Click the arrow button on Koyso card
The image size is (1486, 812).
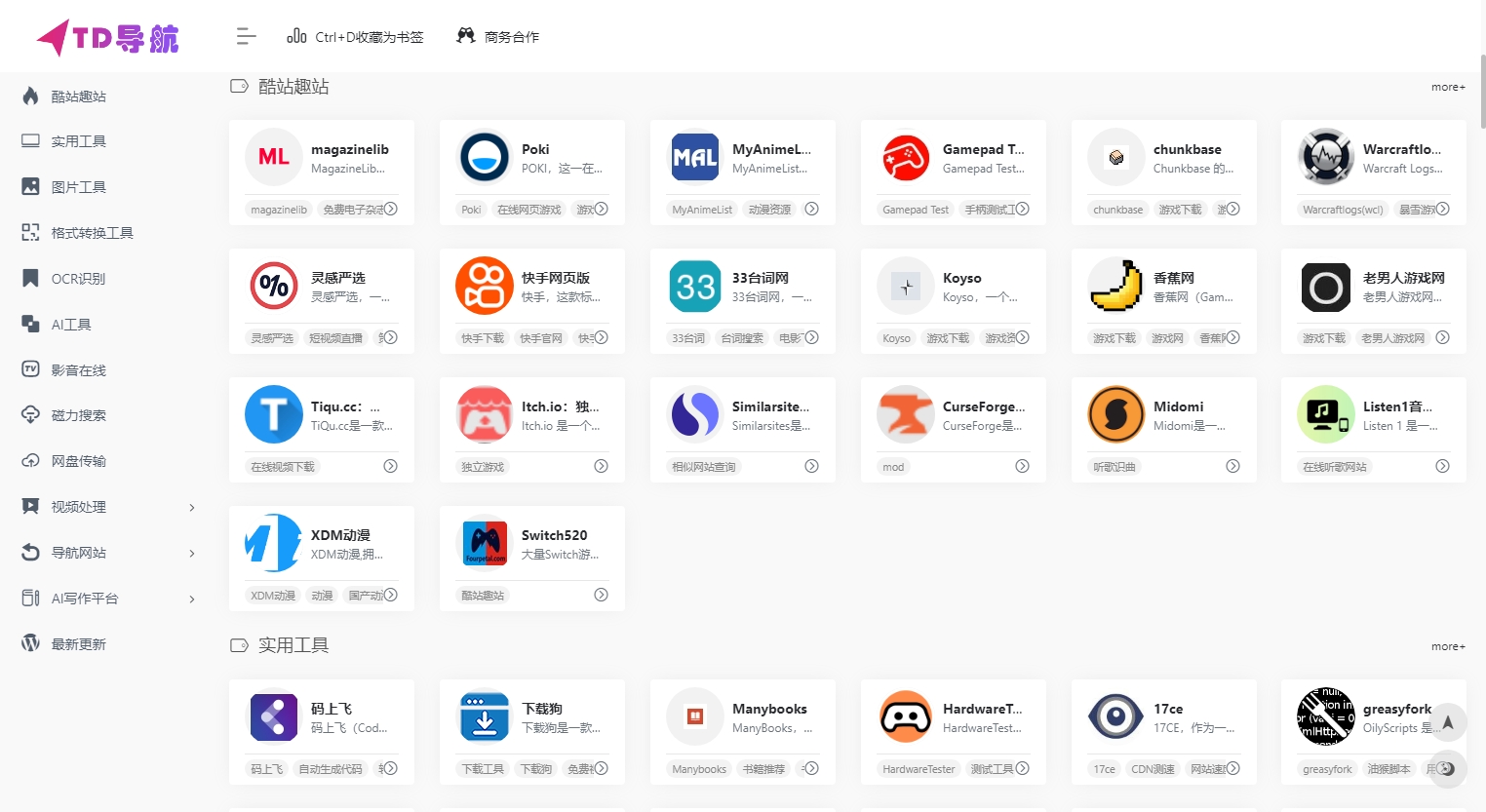pyautogui.click(x=1022, y=337)
